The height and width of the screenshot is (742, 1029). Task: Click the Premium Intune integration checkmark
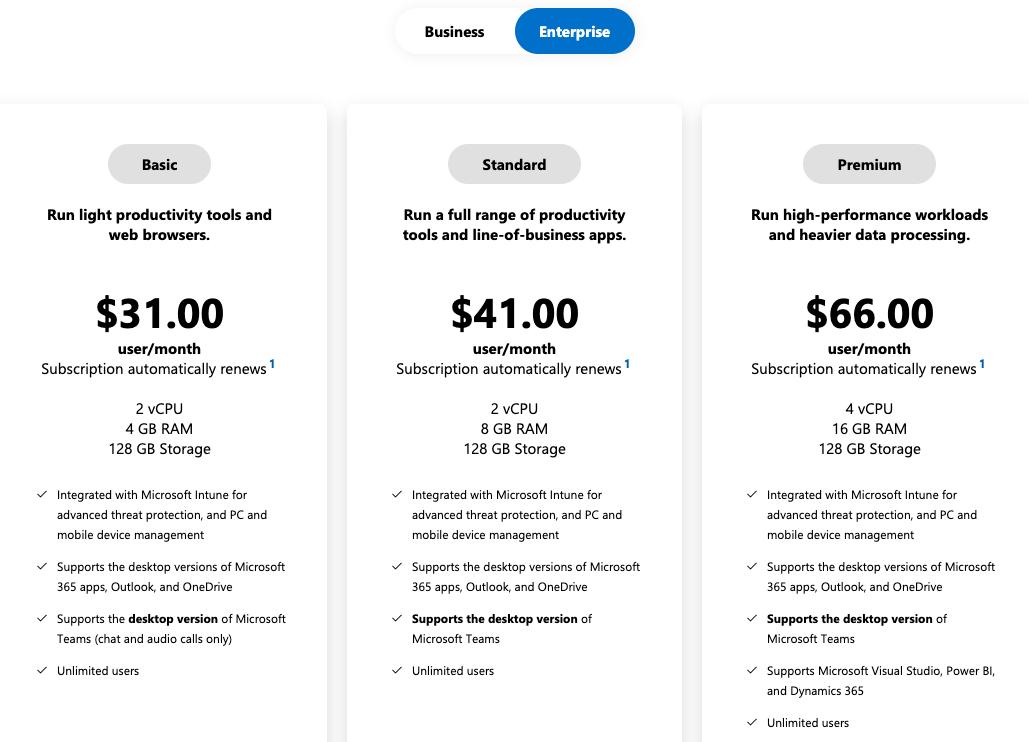[752, 494]
